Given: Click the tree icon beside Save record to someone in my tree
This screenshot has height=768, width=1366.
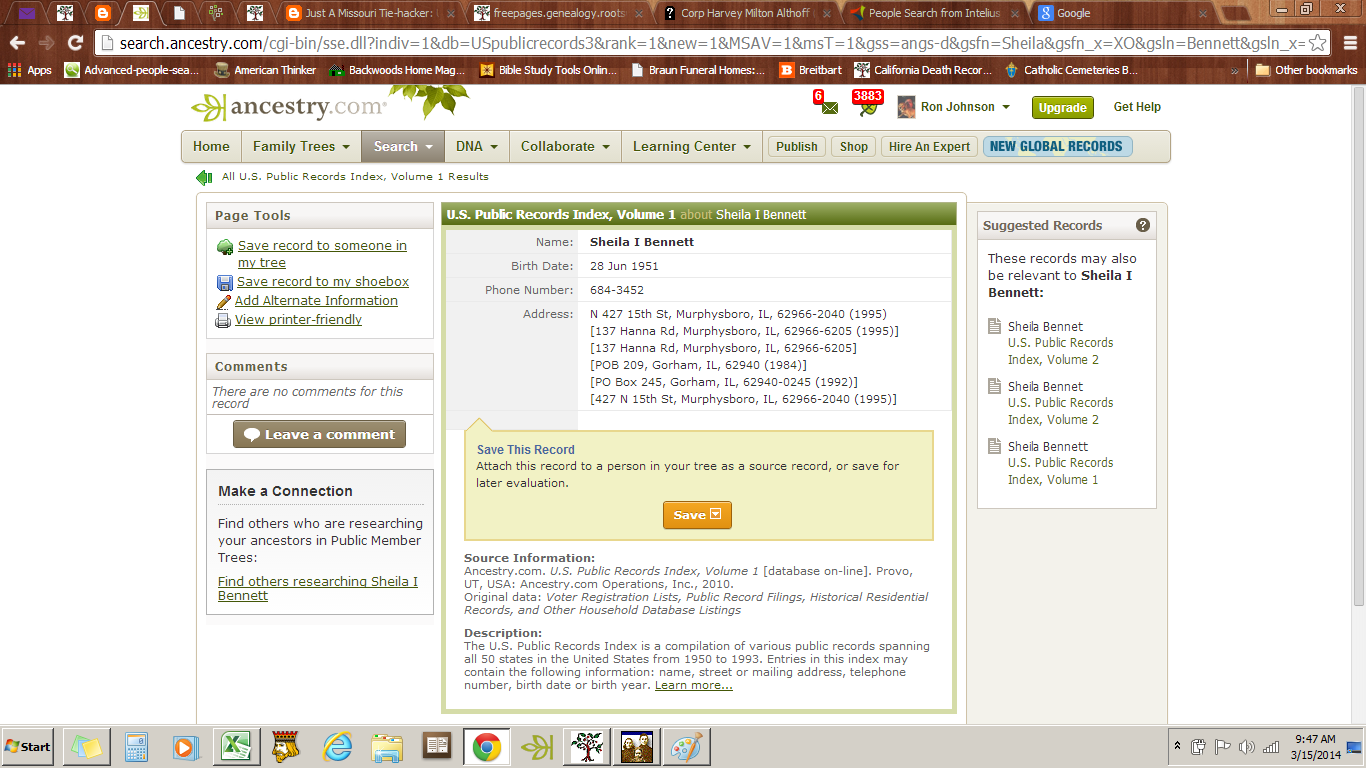Looking at the screenshot, I should [225, 246].
